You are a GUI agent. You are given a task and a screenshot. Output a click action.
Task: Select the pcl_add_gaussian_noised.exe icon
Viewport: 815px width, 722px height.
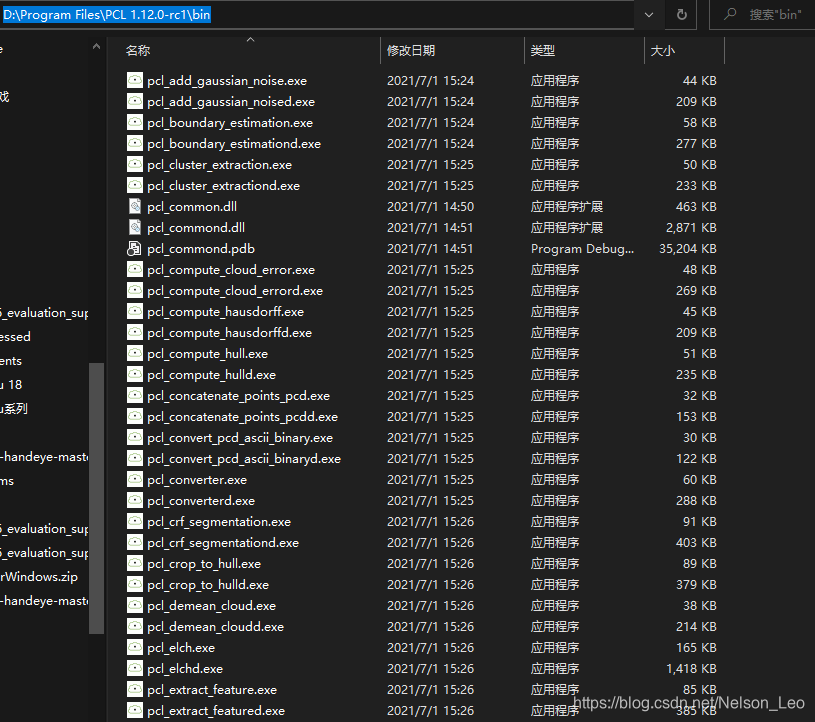pos(135,101)
